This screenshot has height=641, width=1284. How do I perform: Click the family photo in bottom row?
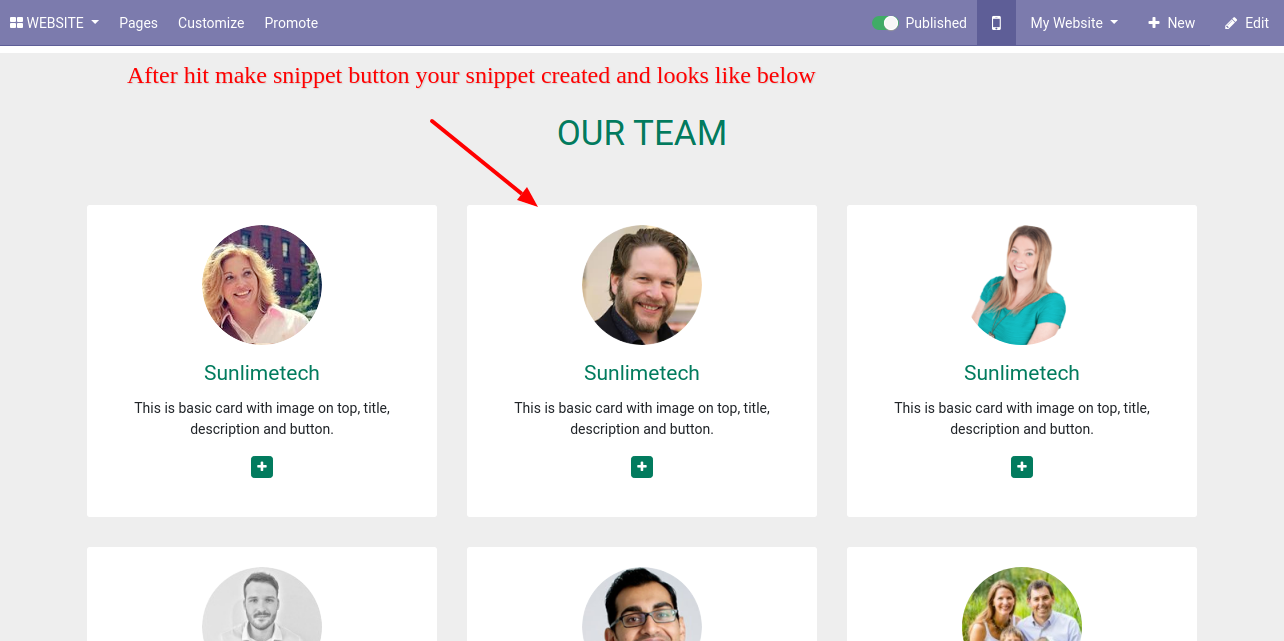click(1022, 604)
